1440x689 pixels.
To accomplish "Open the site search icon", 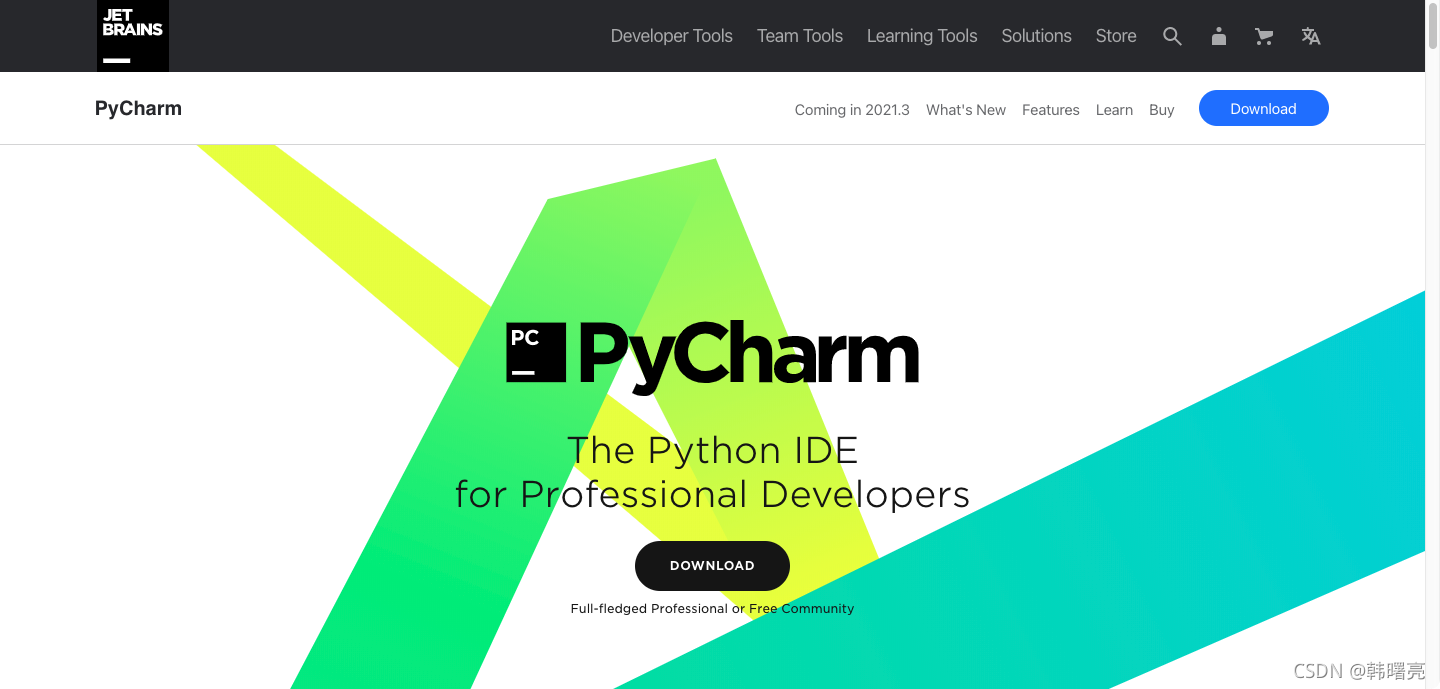I will pyautogui.click(x=1172, y=36).
